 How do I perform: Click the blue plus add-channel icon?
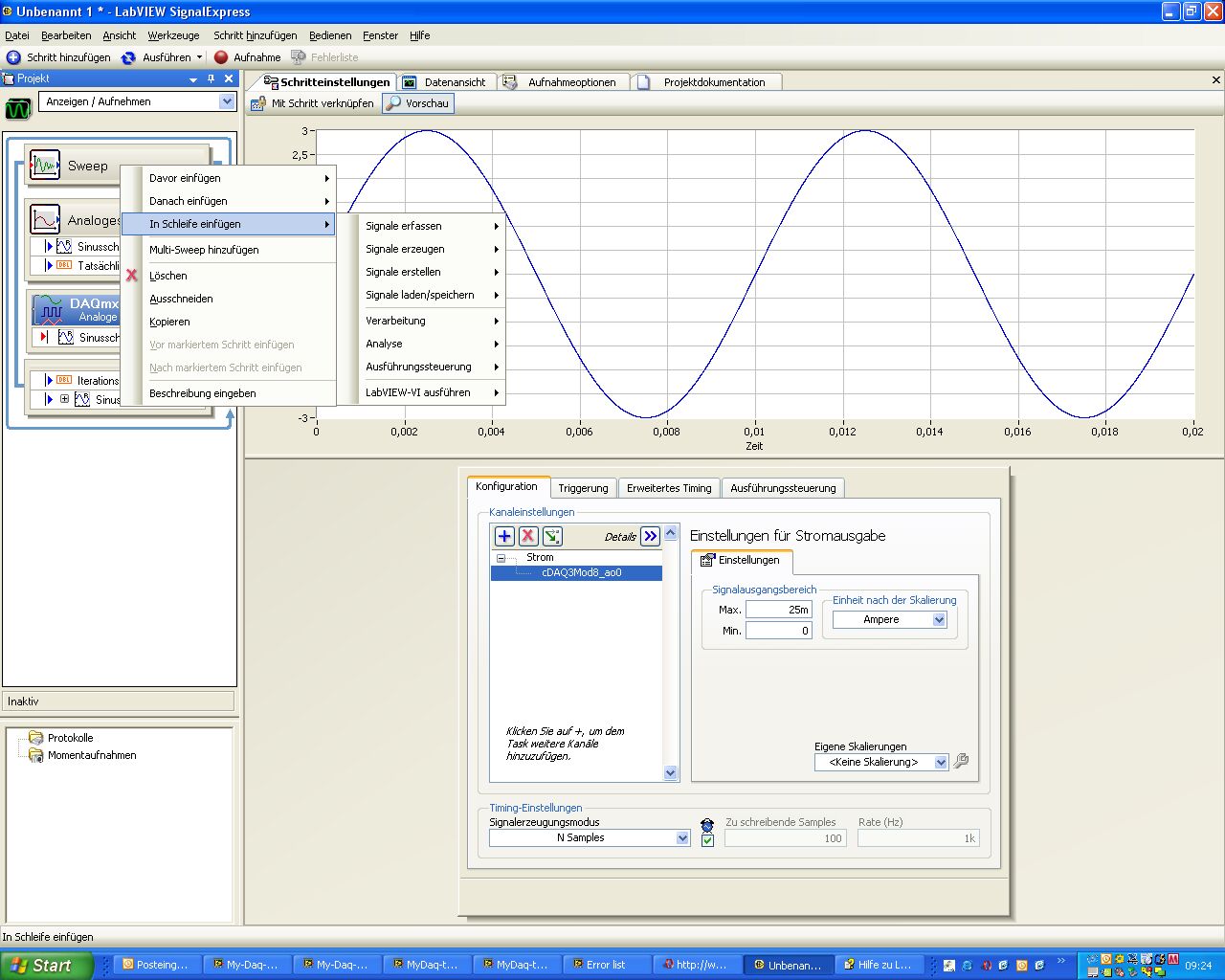504,536
